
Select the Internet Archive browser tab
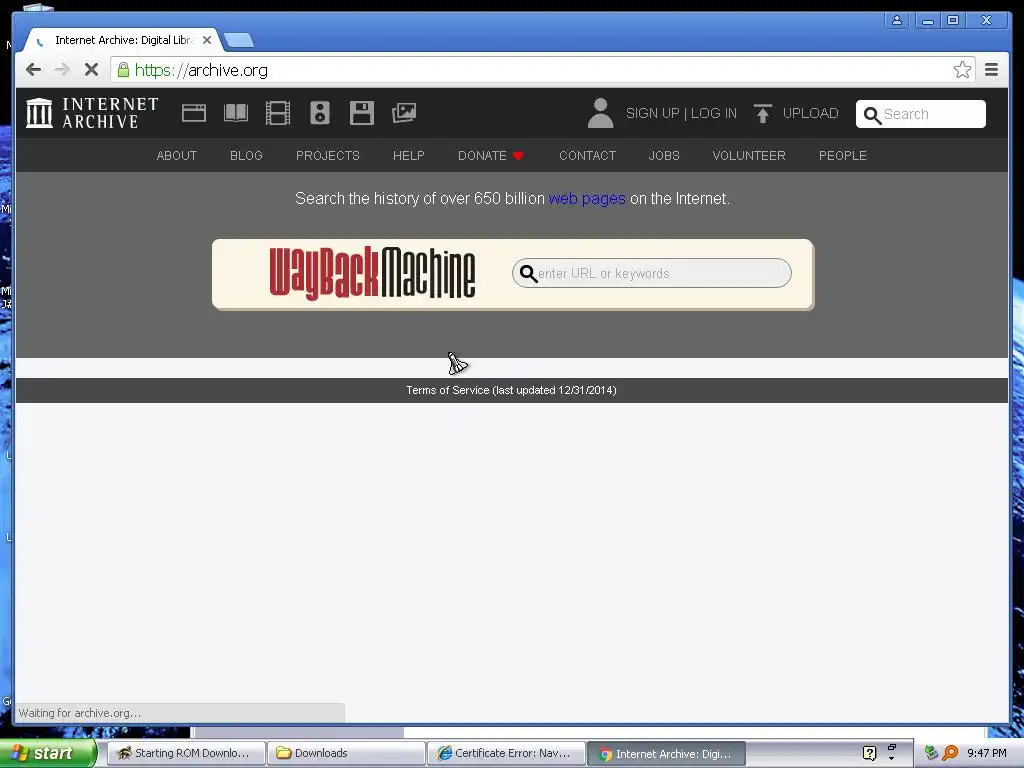click(x=122, y=40)
